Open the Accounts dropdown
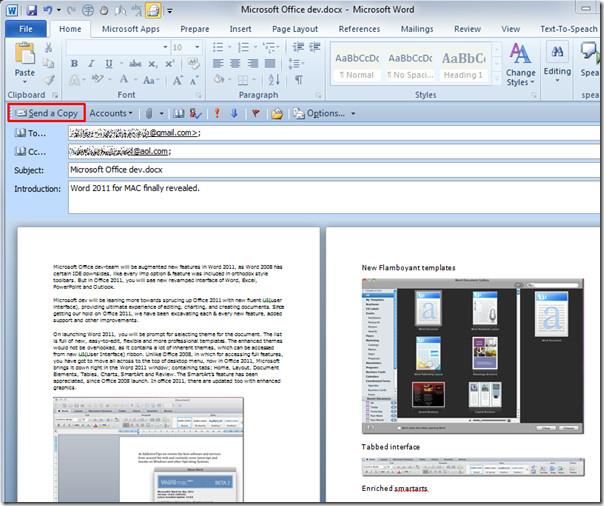The width and height of the screenshot is (604, 506). click(x=112, y=113)
